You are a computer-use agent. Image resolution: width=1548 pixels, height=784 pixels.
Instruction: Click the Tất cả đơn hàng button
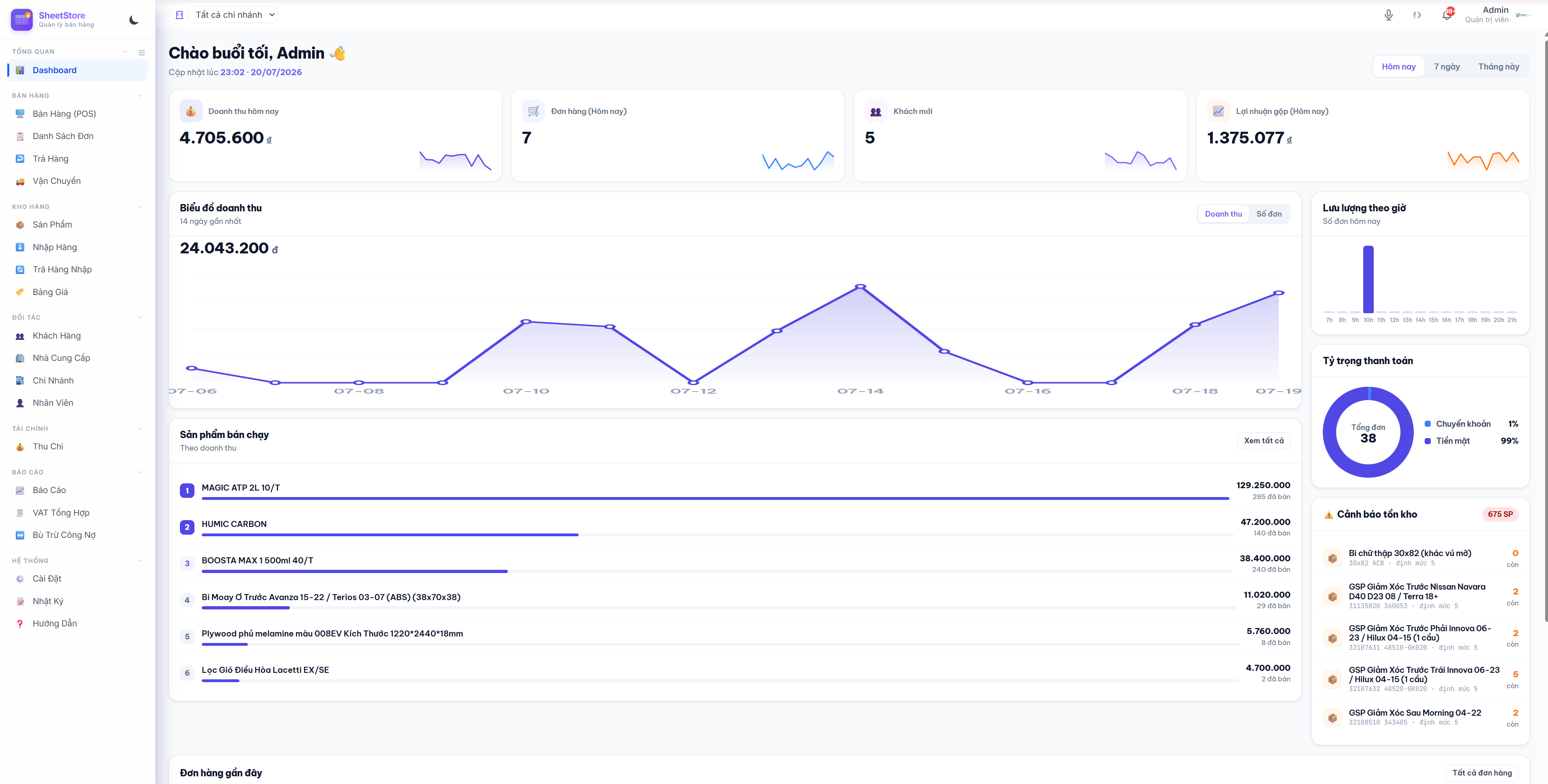[1481, 773]
